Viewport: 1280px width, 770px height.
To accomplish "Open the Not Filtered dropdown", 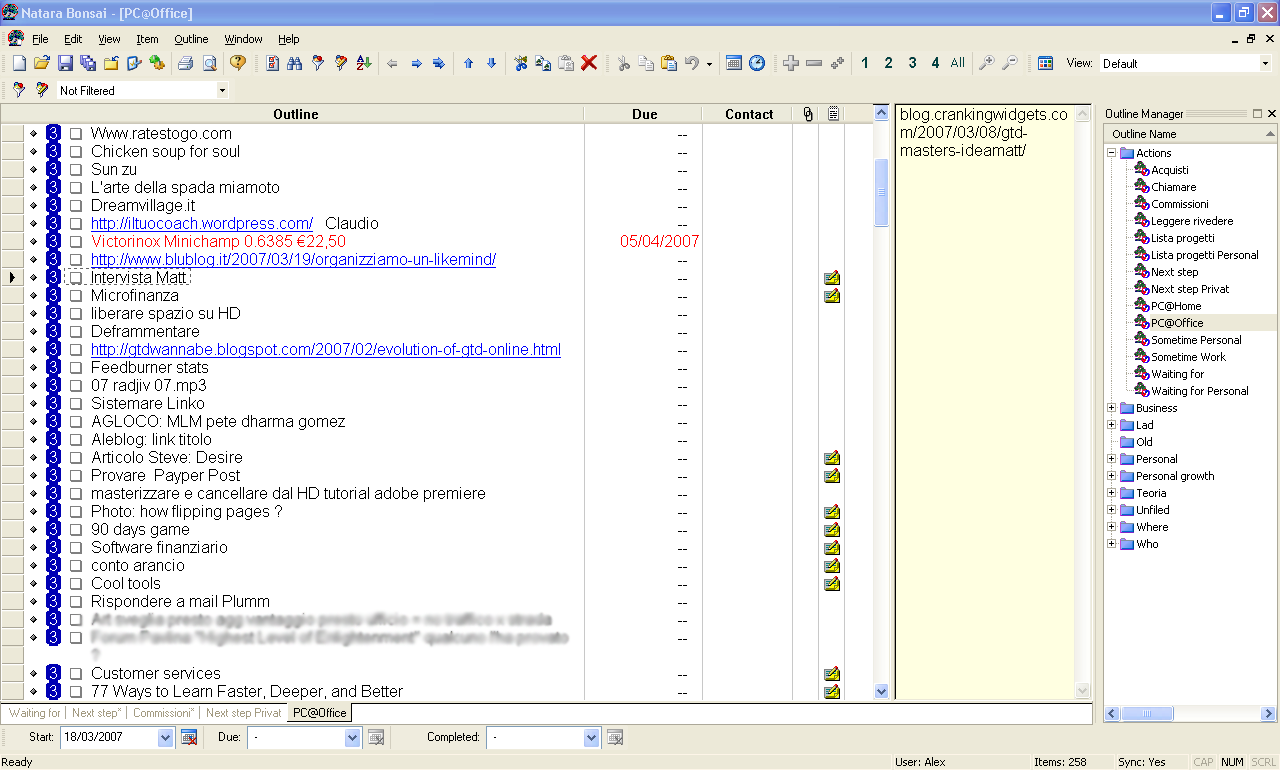I will click(222, 90).
